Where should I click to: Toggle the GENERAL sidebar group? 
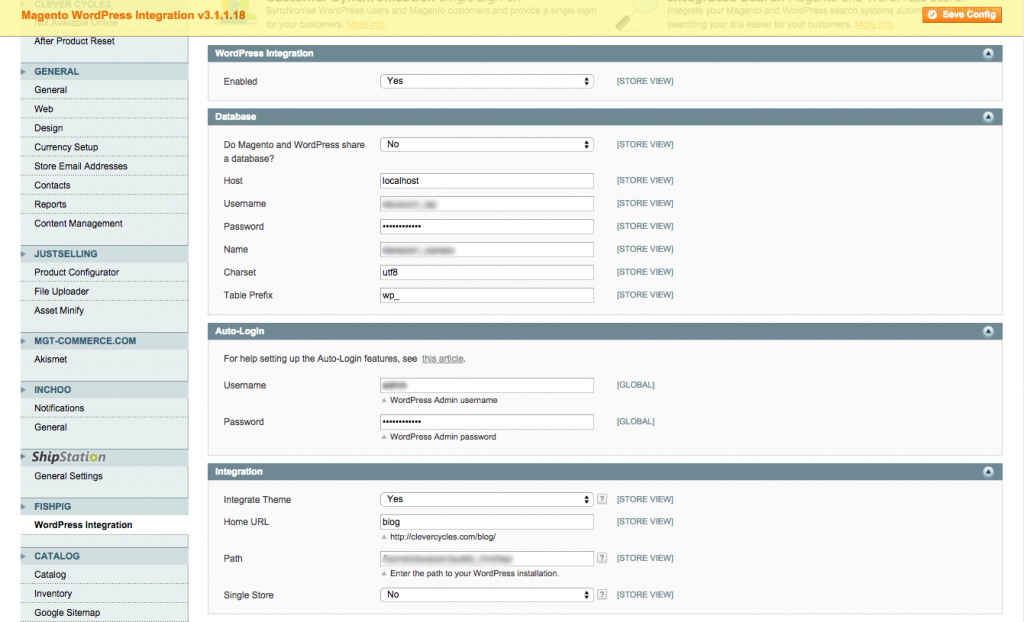tap(104, 72)
